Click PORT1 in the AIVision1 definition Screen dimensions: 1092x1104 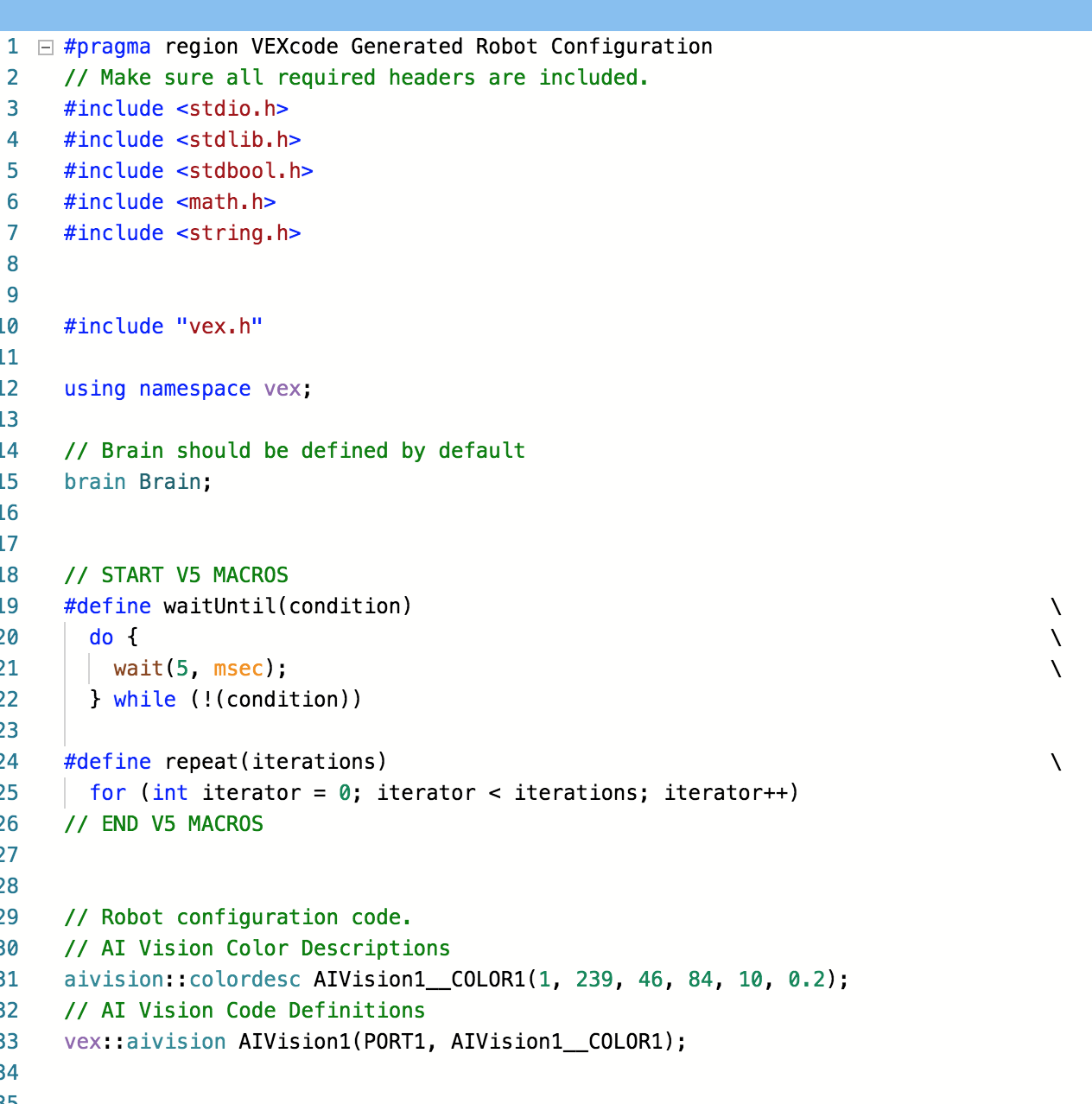[x=394, y=1042]
